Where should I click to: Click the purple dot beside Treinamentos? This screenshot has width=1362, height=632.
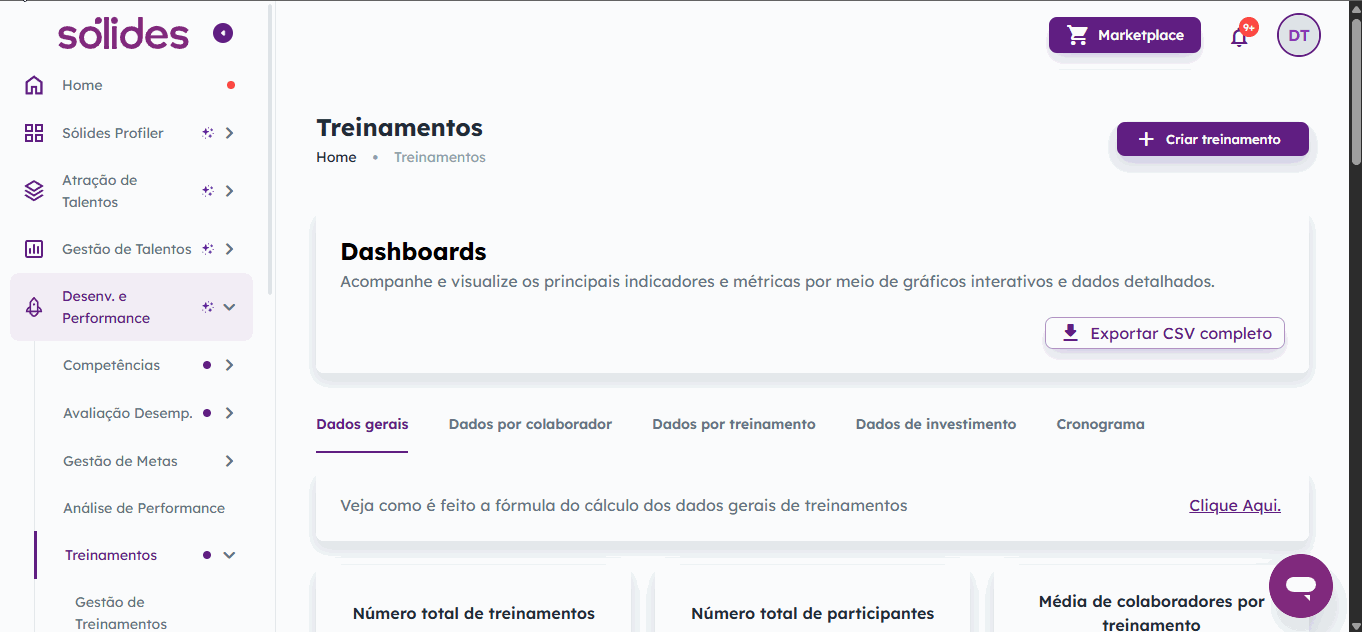point(207,555)
